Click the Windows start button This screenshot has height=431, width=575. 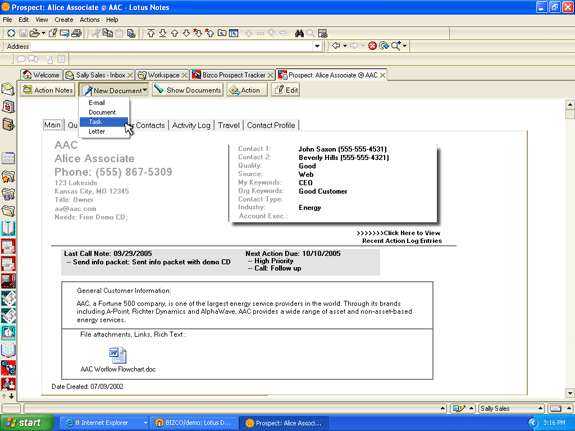click(26, 423)
